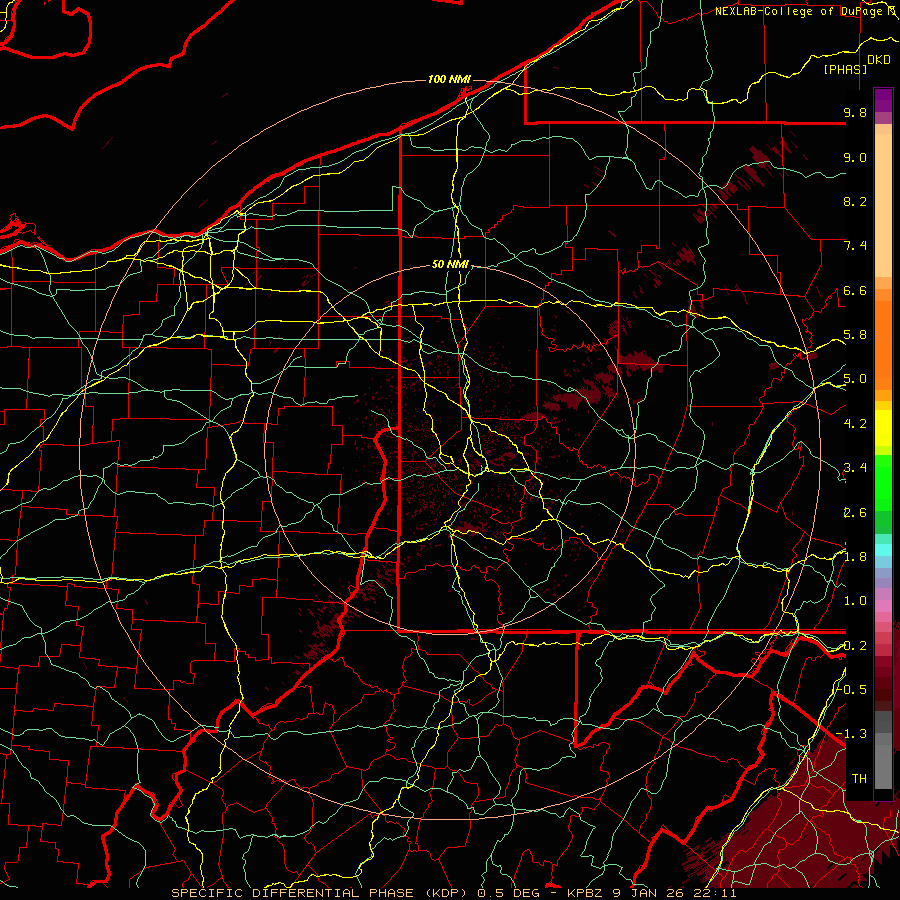
Task: Click the TH threshold label on scale
Action: point(859,778)
